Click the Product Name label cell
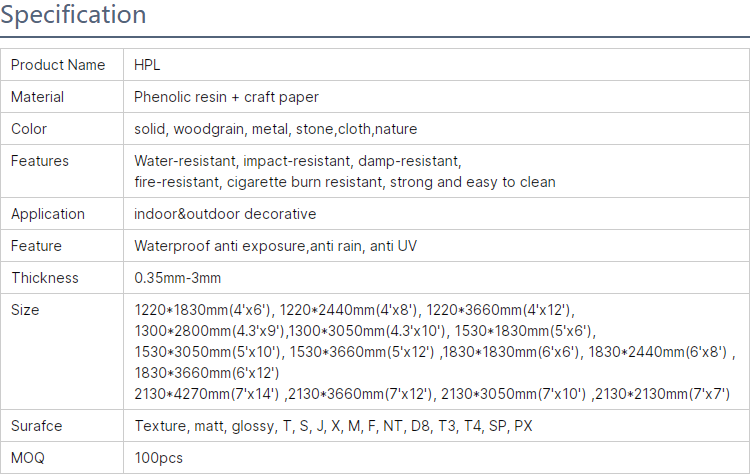This screenshot has height=474, width=752. click(x=58, y=65)
